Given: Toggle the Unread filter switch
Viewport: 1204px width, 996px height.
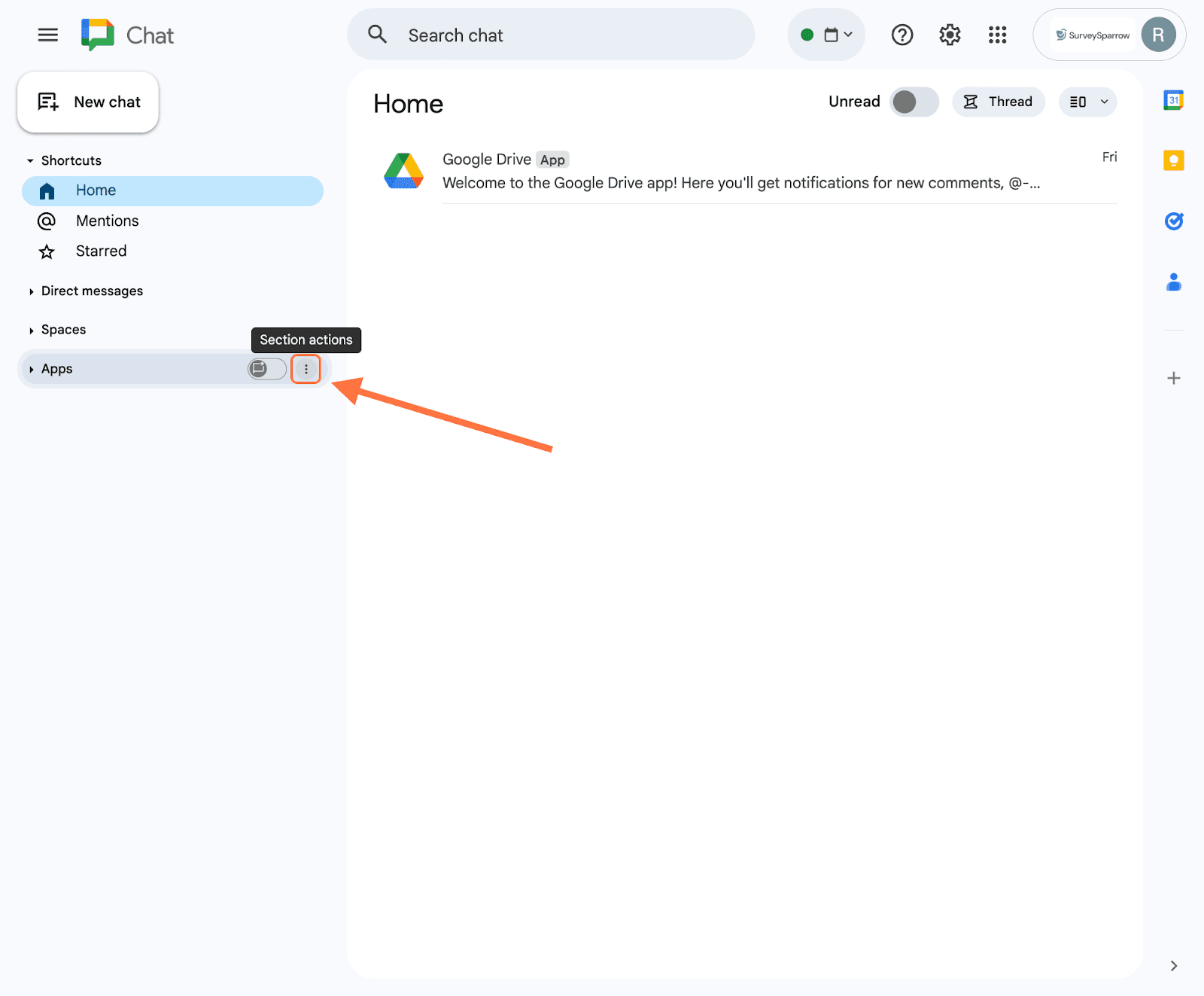Looking at the screenshot, I should click(x=914, y=102).
